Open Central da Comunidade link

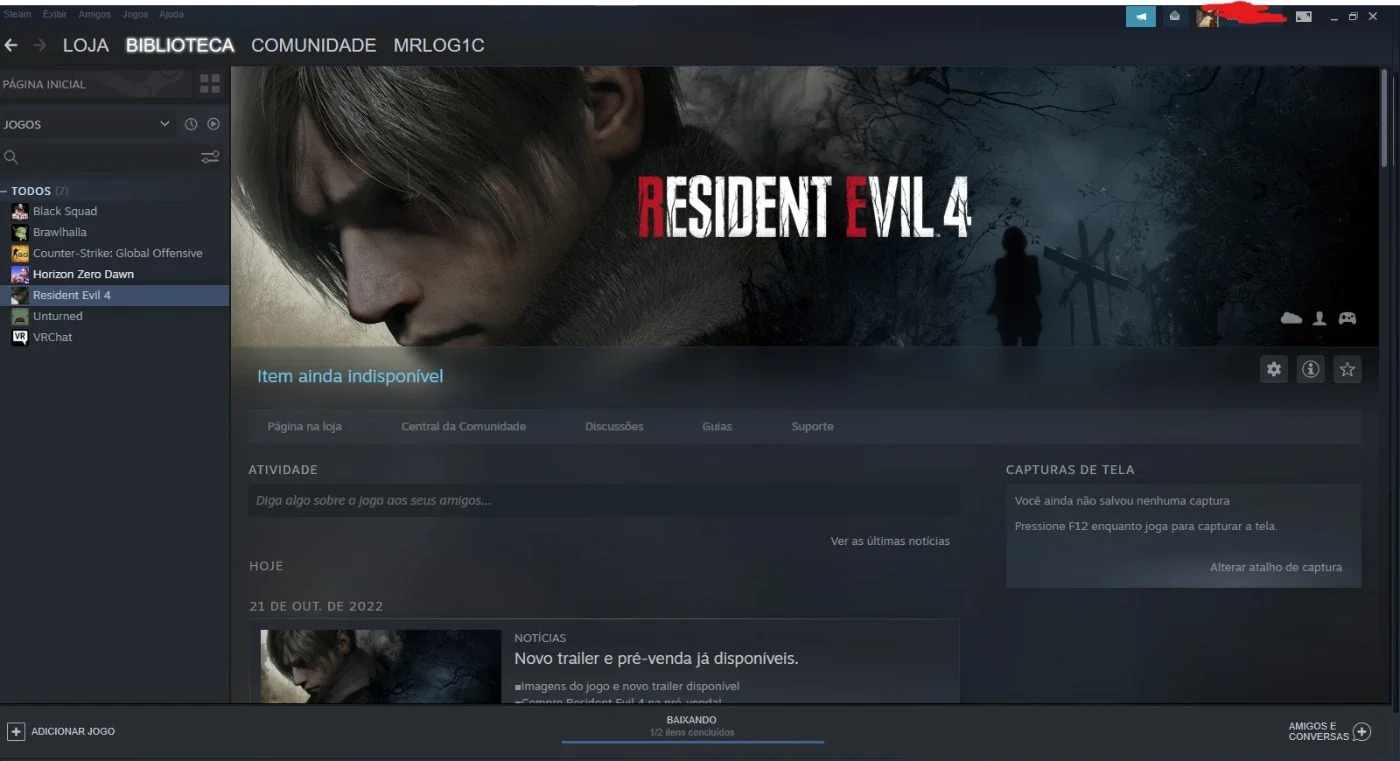click(463, 426)
